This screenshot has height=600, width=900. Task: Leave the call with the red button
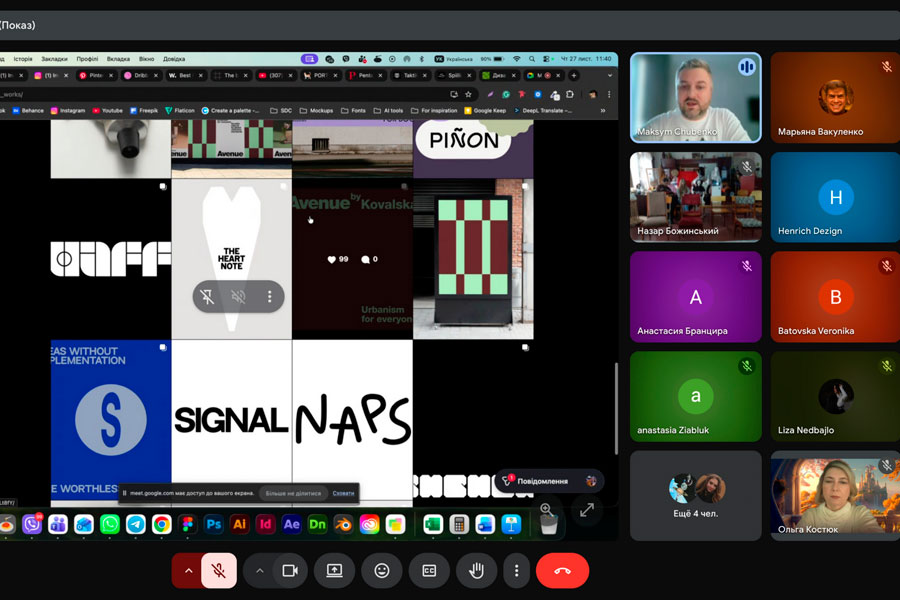pyautogui.click(x=562, y=570)
